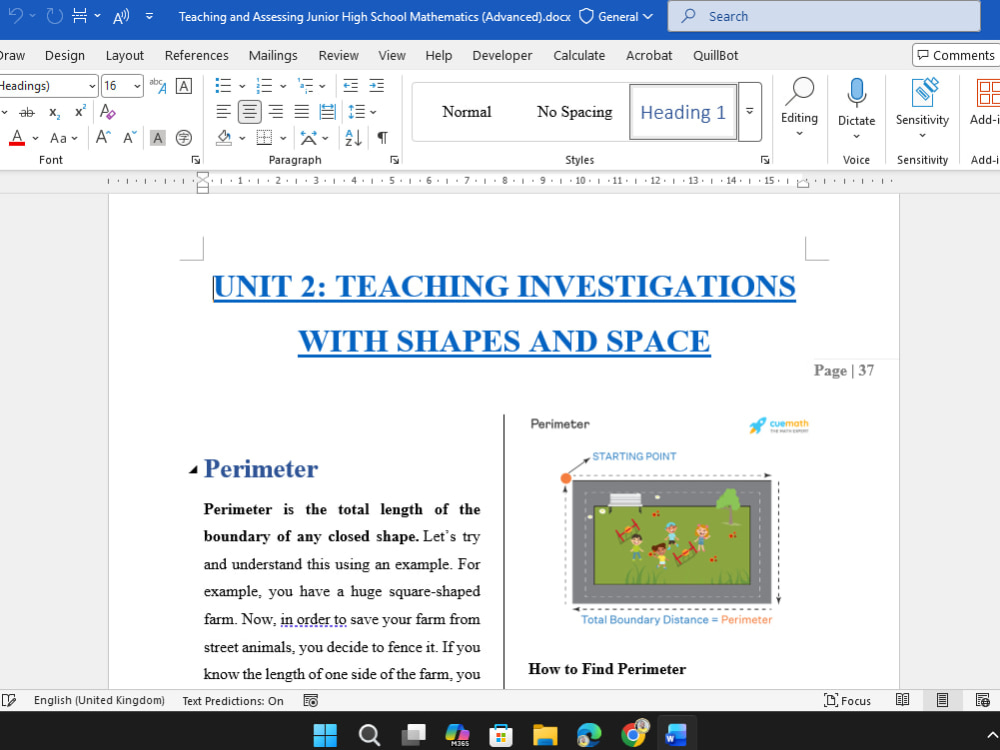Enclose characters in a circle
Image resolution: width=1000 pixels, height=750 pixels.
184,138
